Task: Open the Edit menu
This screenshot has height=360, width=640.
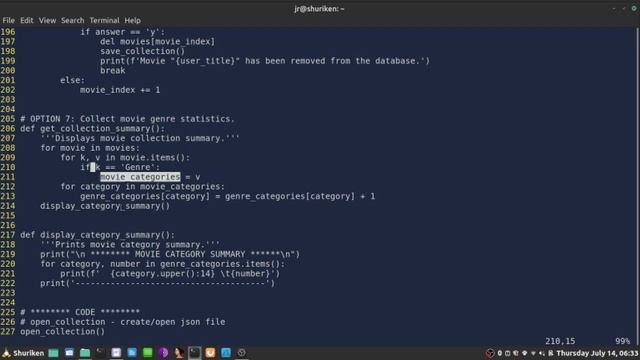Action: pos(27,20)
